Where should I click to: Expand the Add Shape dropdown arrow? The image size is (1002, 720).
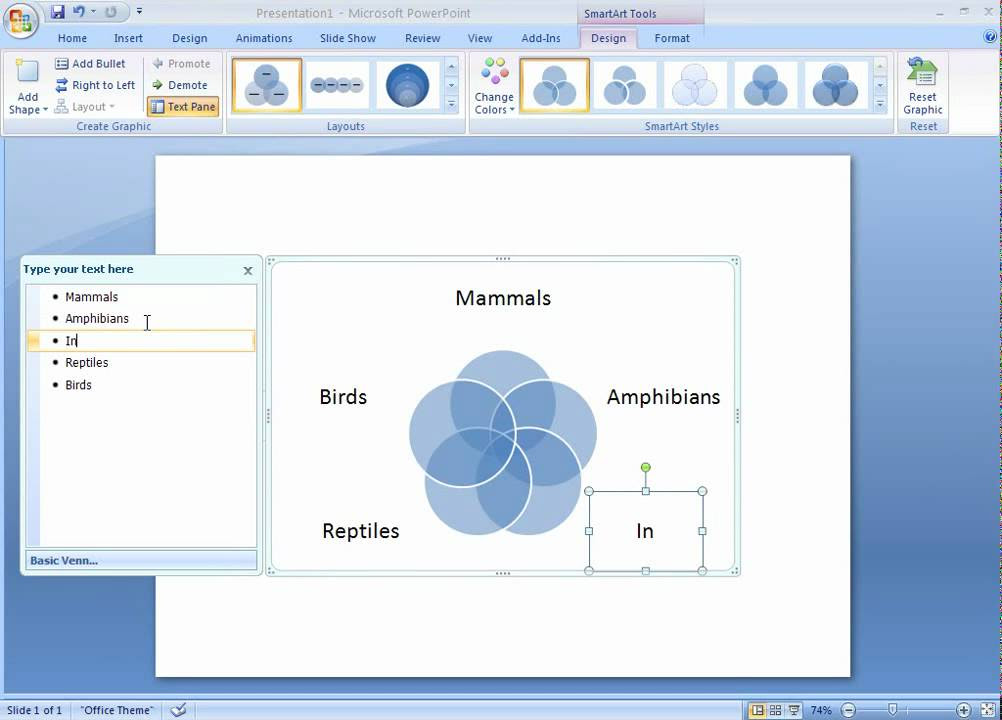45,110
